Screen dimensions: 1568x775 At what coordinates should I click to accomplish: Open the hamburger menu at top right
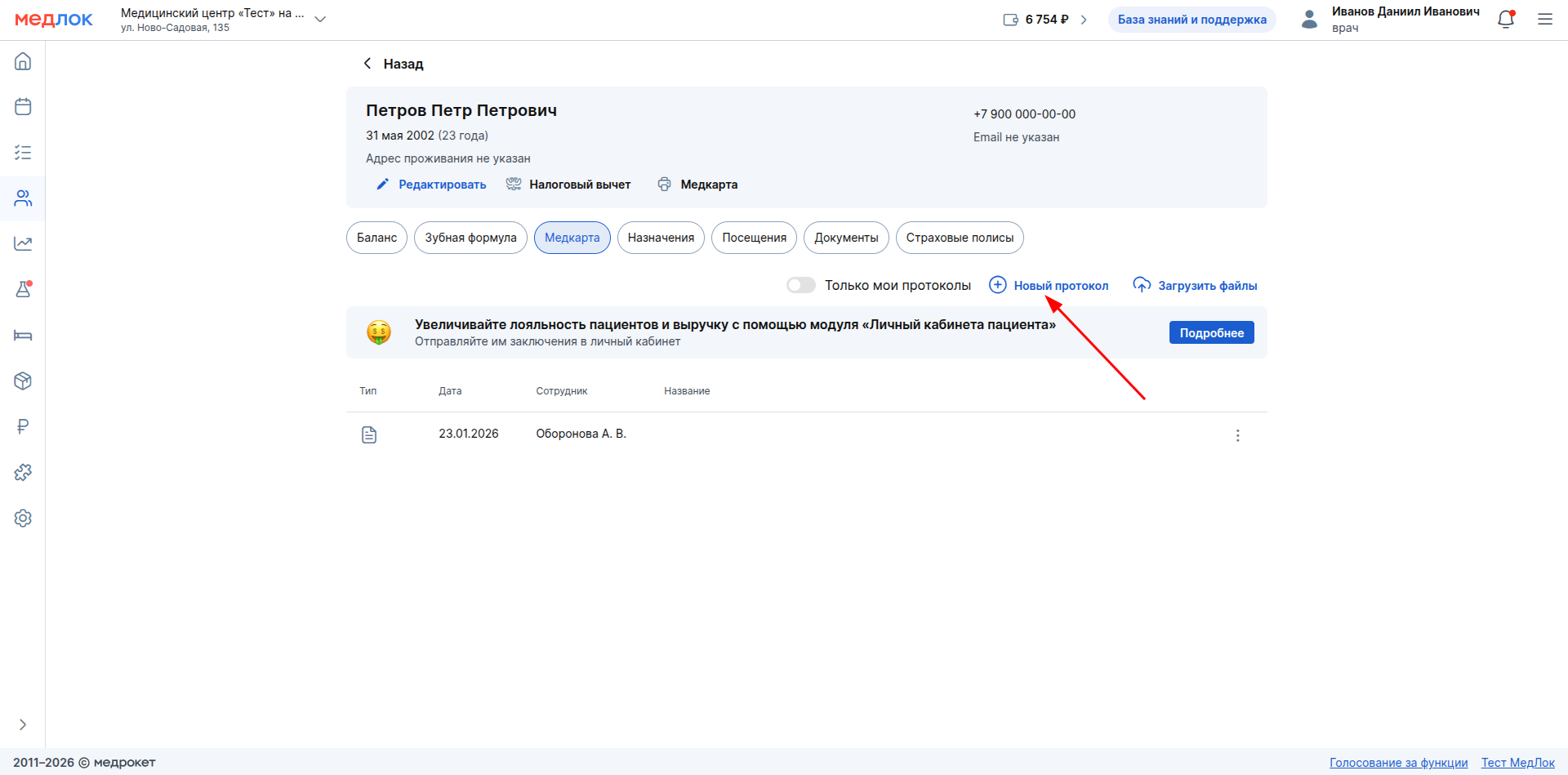(1544, 20)
